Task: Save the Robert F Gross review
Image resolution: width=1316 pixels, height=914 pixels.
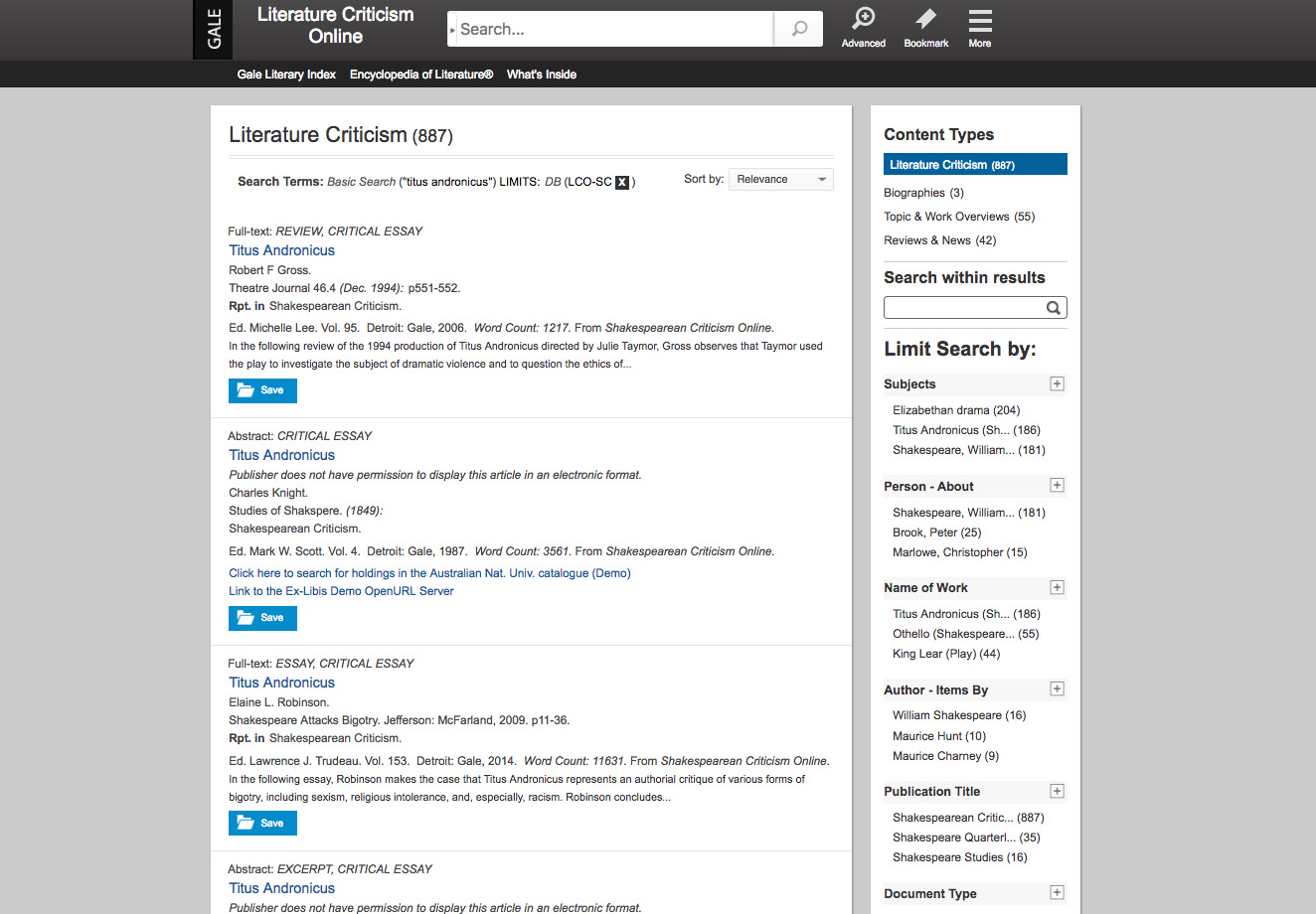Action: coord(262,390)
